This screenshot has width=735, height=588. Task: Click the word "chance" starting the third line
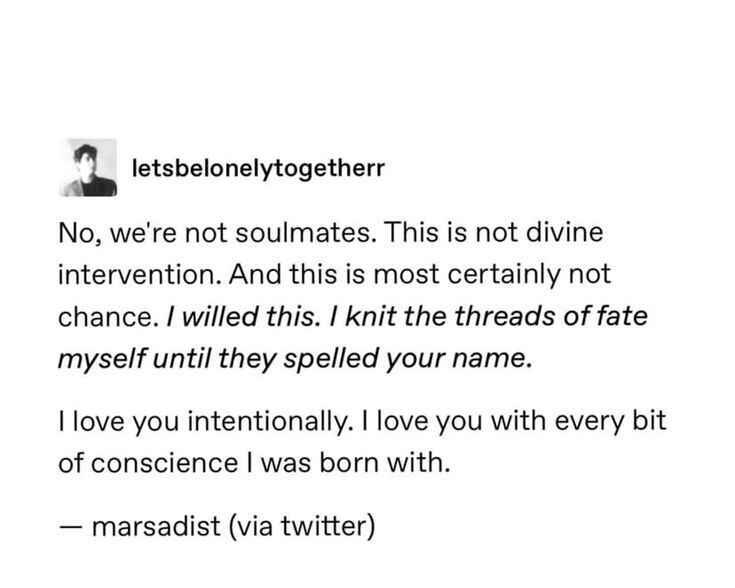(105, 316)
